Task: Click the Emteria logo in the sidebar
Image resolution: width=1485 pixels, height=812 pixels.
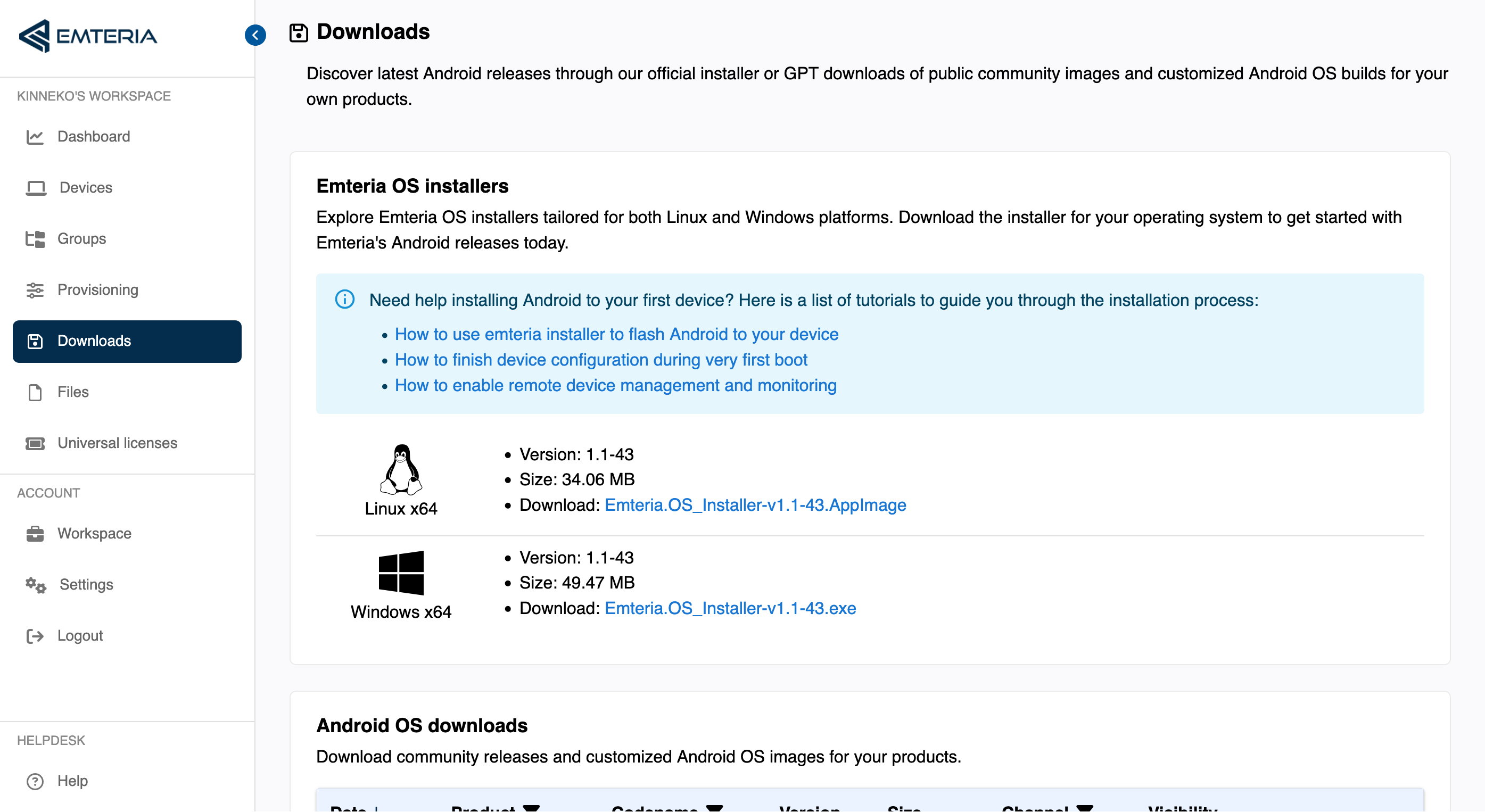Action: click(x=88, y=36)
